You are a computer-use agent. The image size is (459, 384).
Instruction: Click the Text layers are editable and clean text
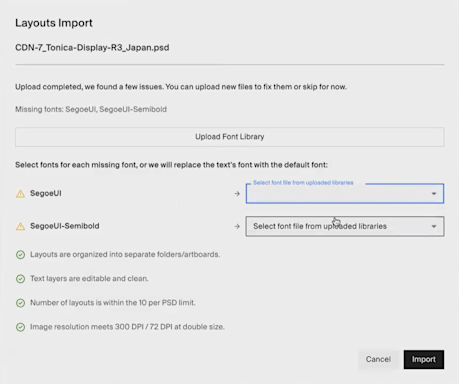coord(89,279)
